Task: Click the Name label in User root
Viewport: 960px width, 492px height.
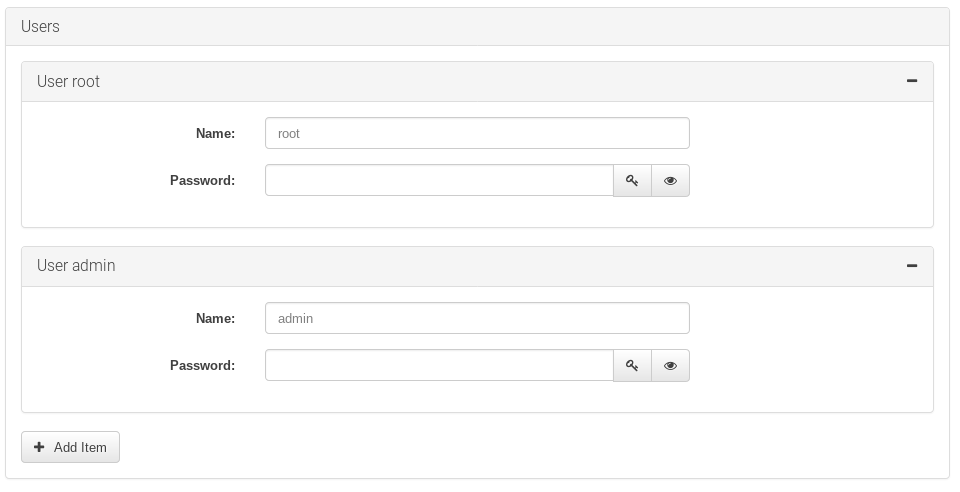Action: [215, 133]
